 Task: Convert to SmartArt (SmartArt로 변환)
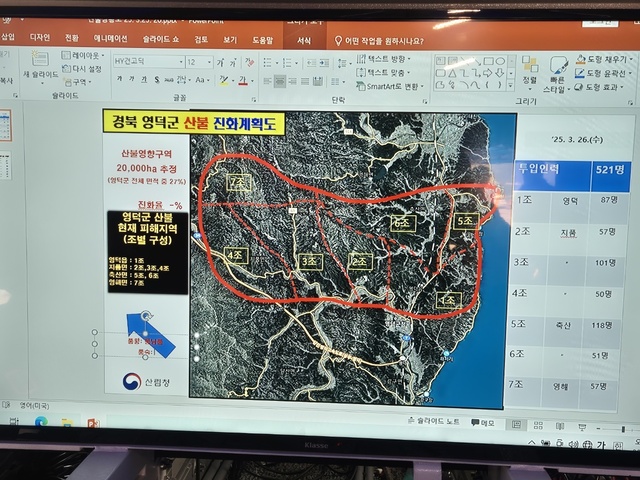tap(390, 86)
